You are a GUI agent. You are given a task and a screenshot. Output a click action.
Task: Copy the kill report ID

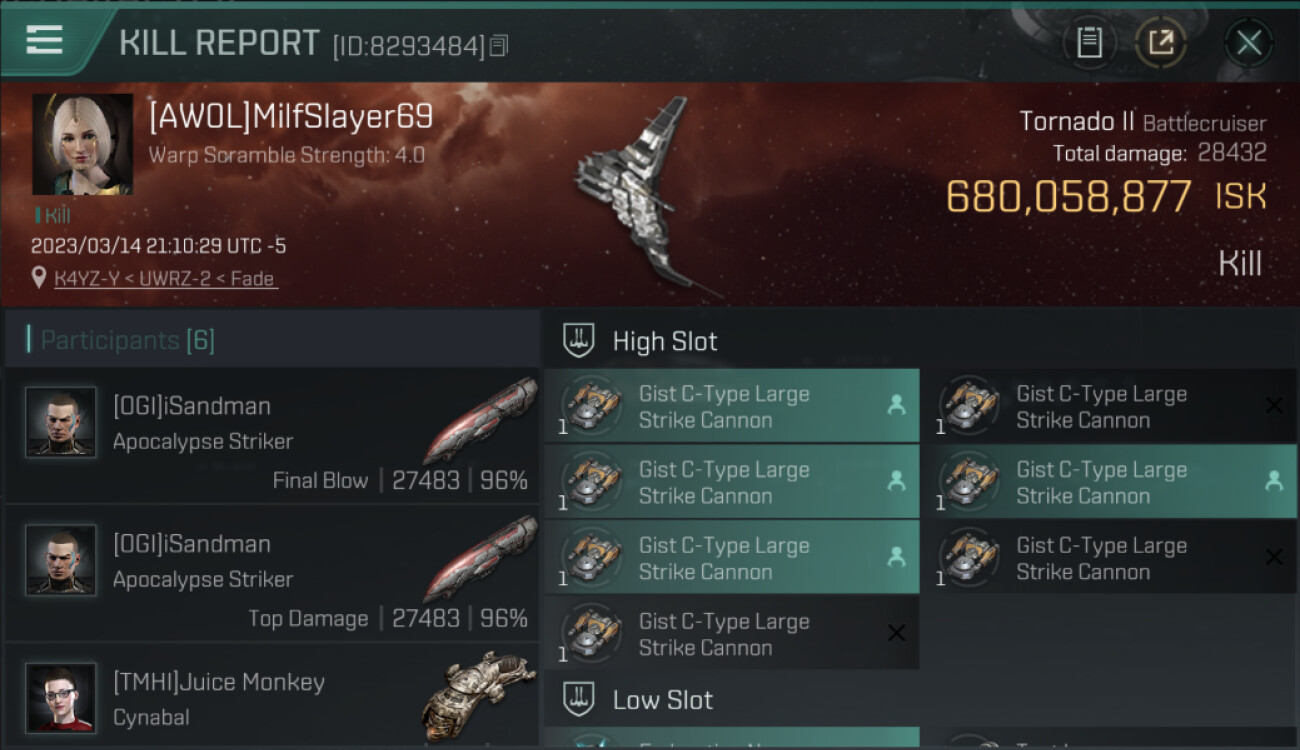click(499, 46)
